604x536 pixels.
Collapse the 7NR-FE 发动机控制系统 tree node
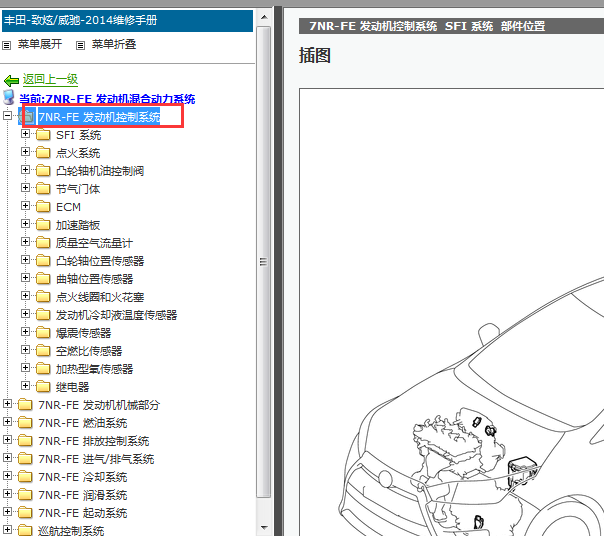coord(7,115)
